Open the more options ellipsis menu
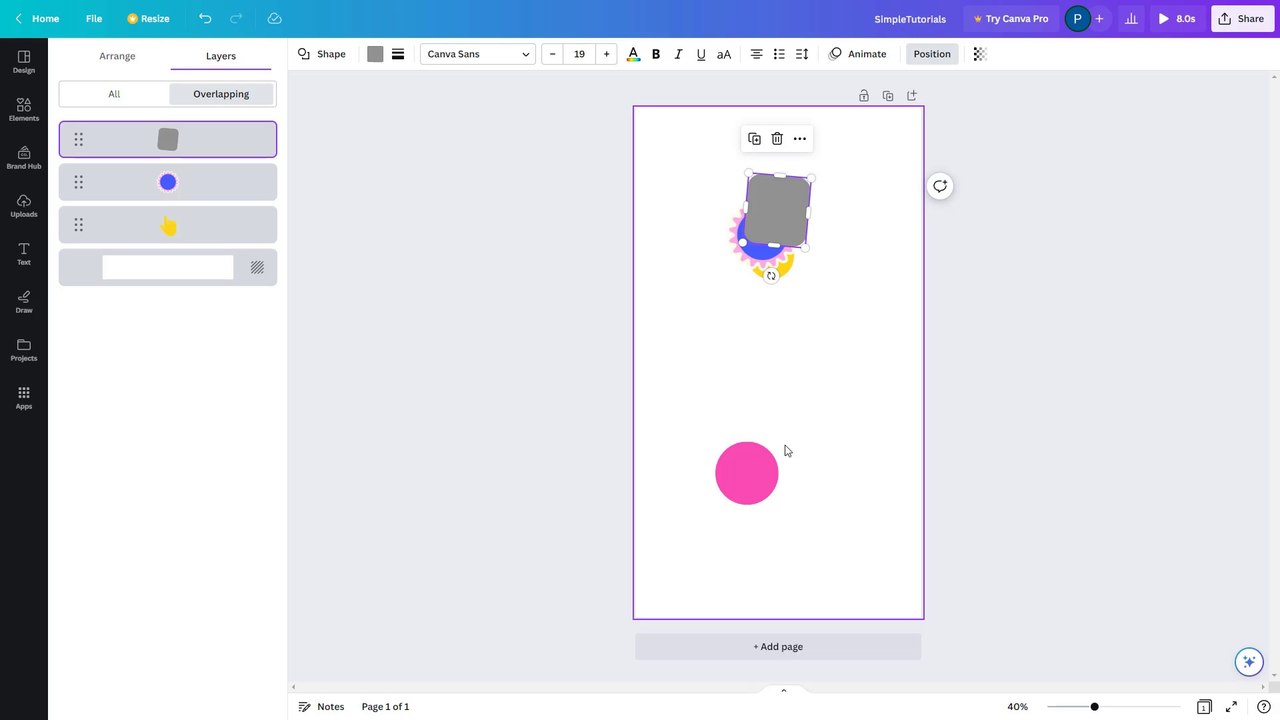This screenshot has height=720, width=1280. click(800, 139)
